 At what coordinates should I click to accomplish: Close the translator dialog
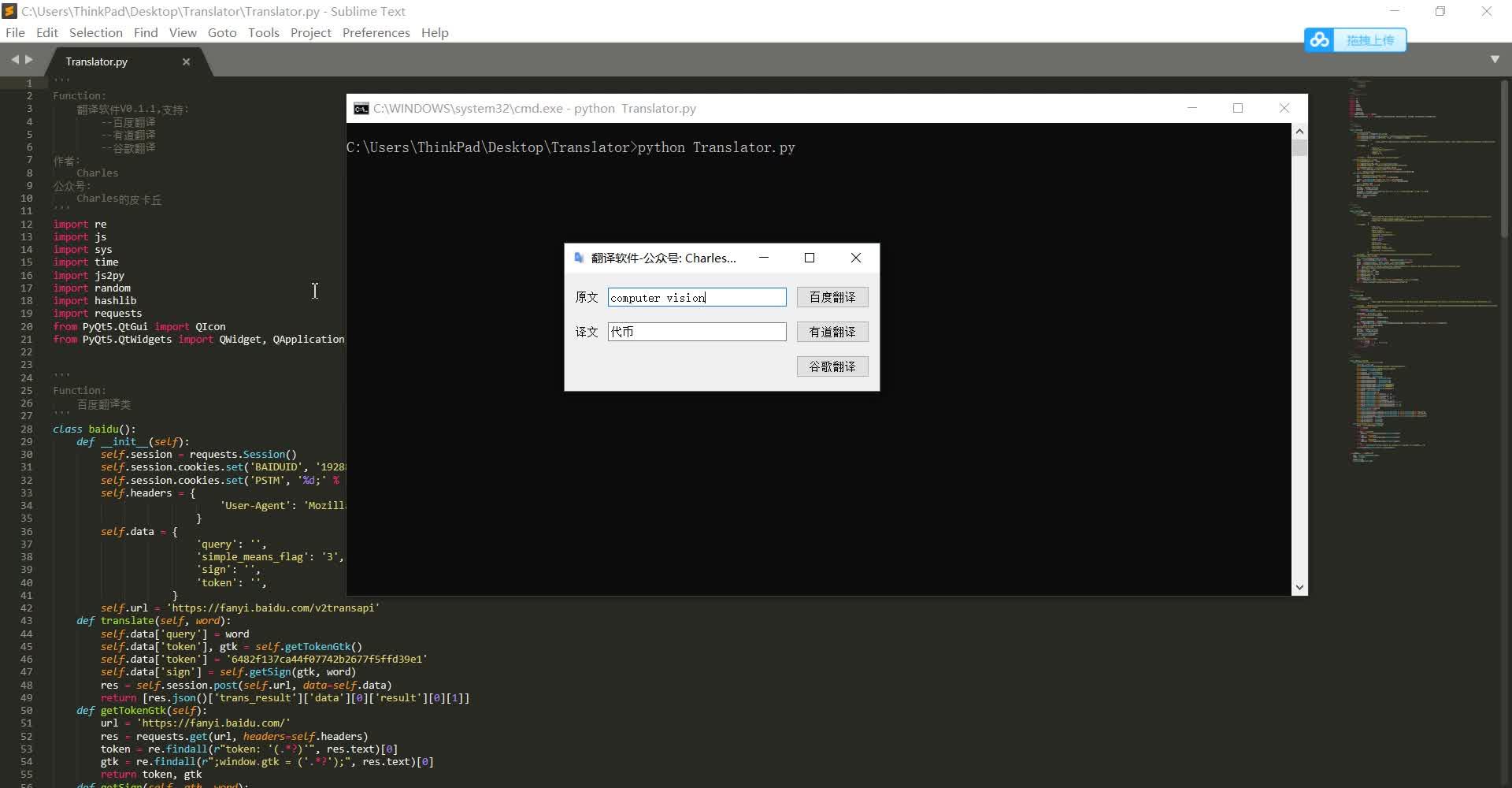(856, 258)
